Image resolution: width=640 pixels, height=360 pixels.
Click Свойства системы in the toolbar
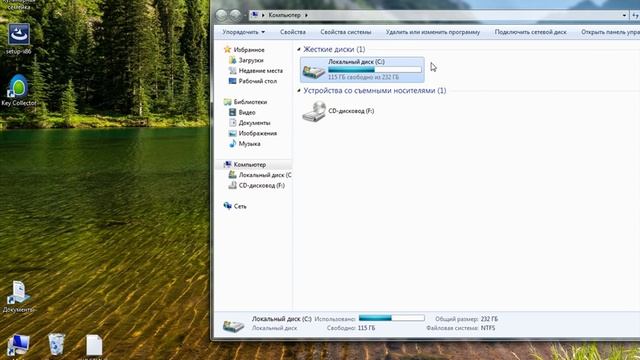345,32
